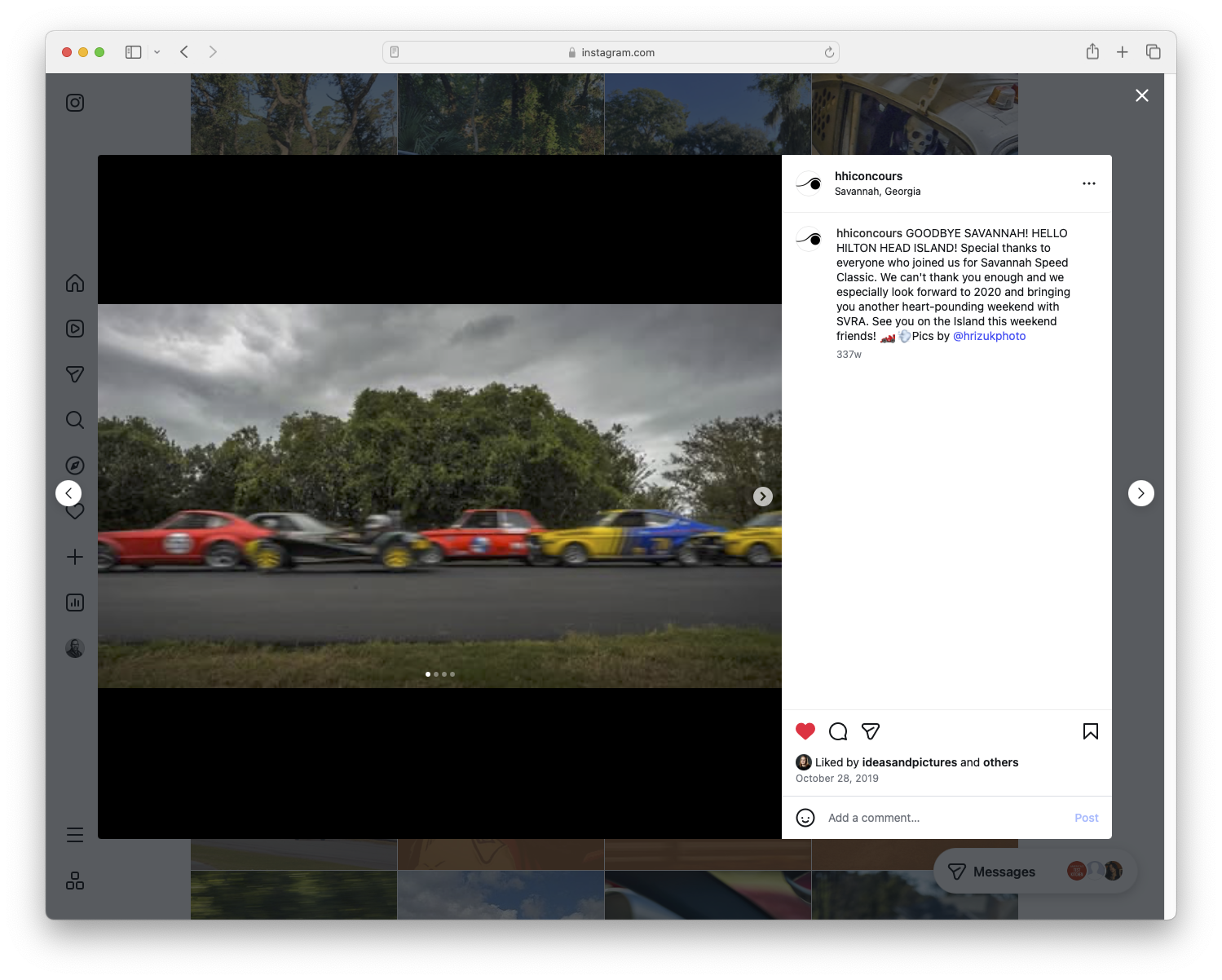Select the second carousel dot indicator
This screenshot has width=1222, height=980.
point(435,674)
